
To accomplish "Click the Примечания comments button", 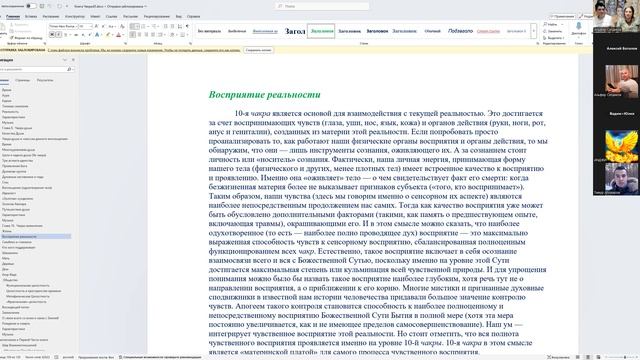I will point(562,16).
